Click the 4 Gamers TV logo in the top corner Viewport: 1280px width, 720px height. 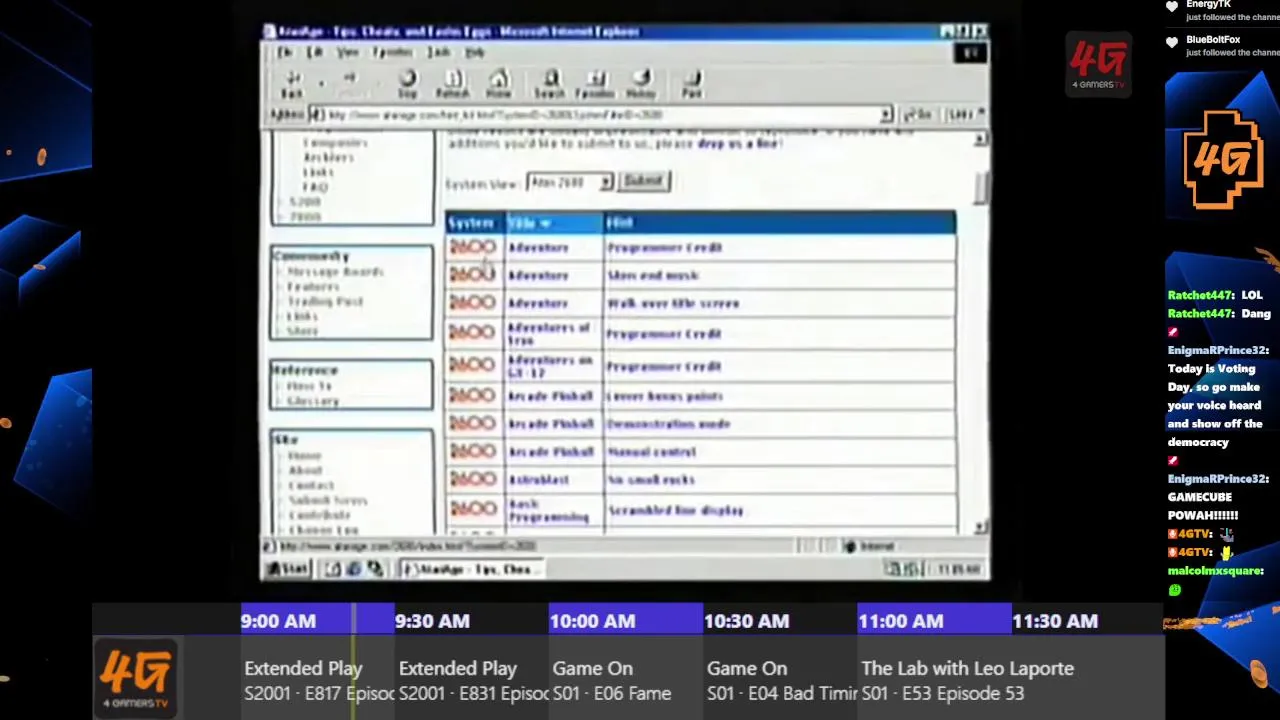[x=1098, y=65]
